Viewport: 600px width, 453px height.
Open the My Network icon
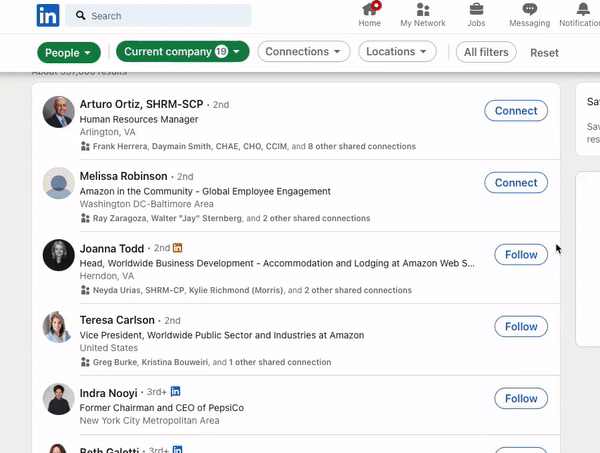(423, 9)
